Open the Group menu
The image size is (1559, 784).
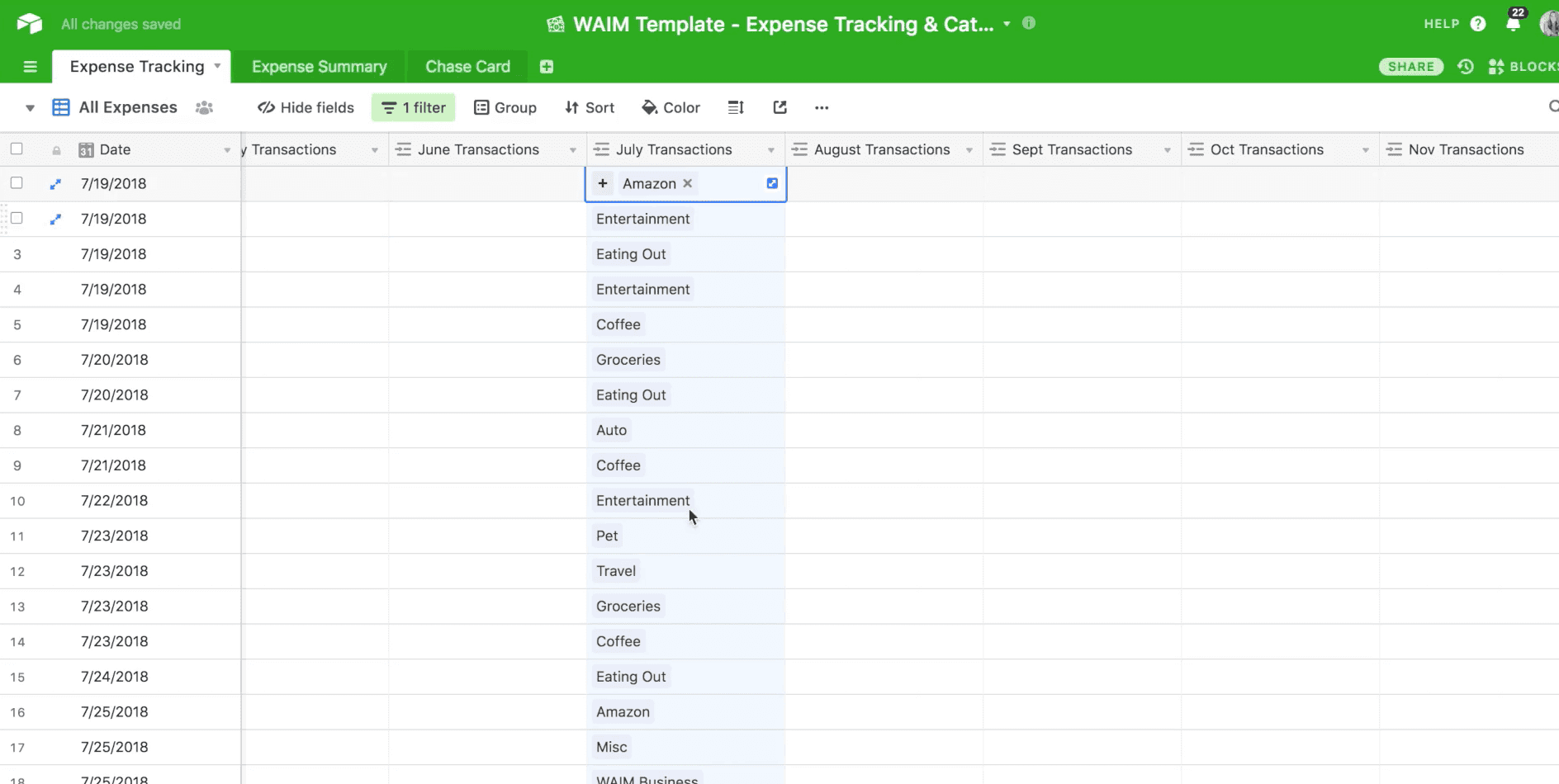505,107
